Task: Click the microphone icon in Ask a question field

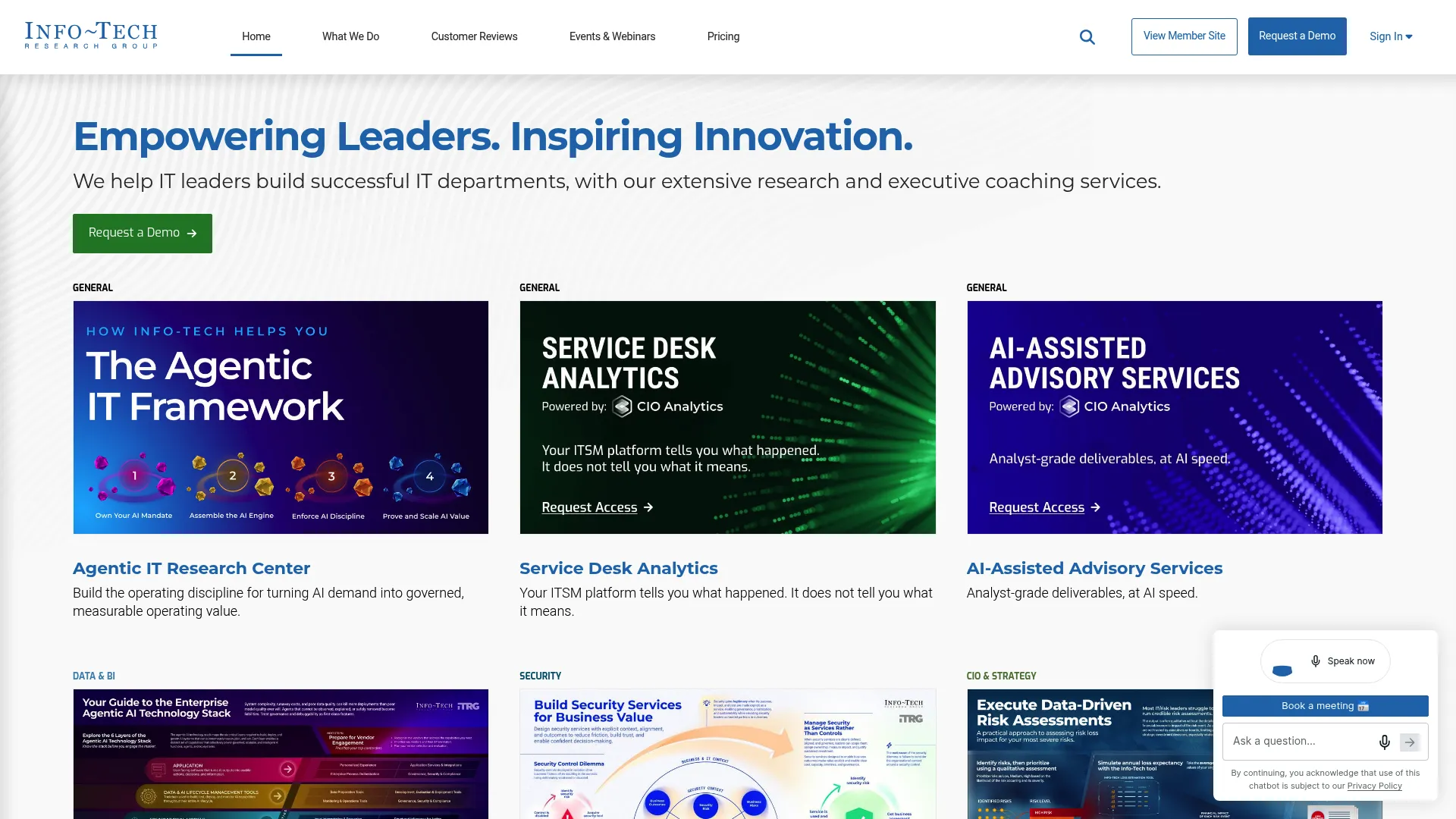Action: 1384,742
